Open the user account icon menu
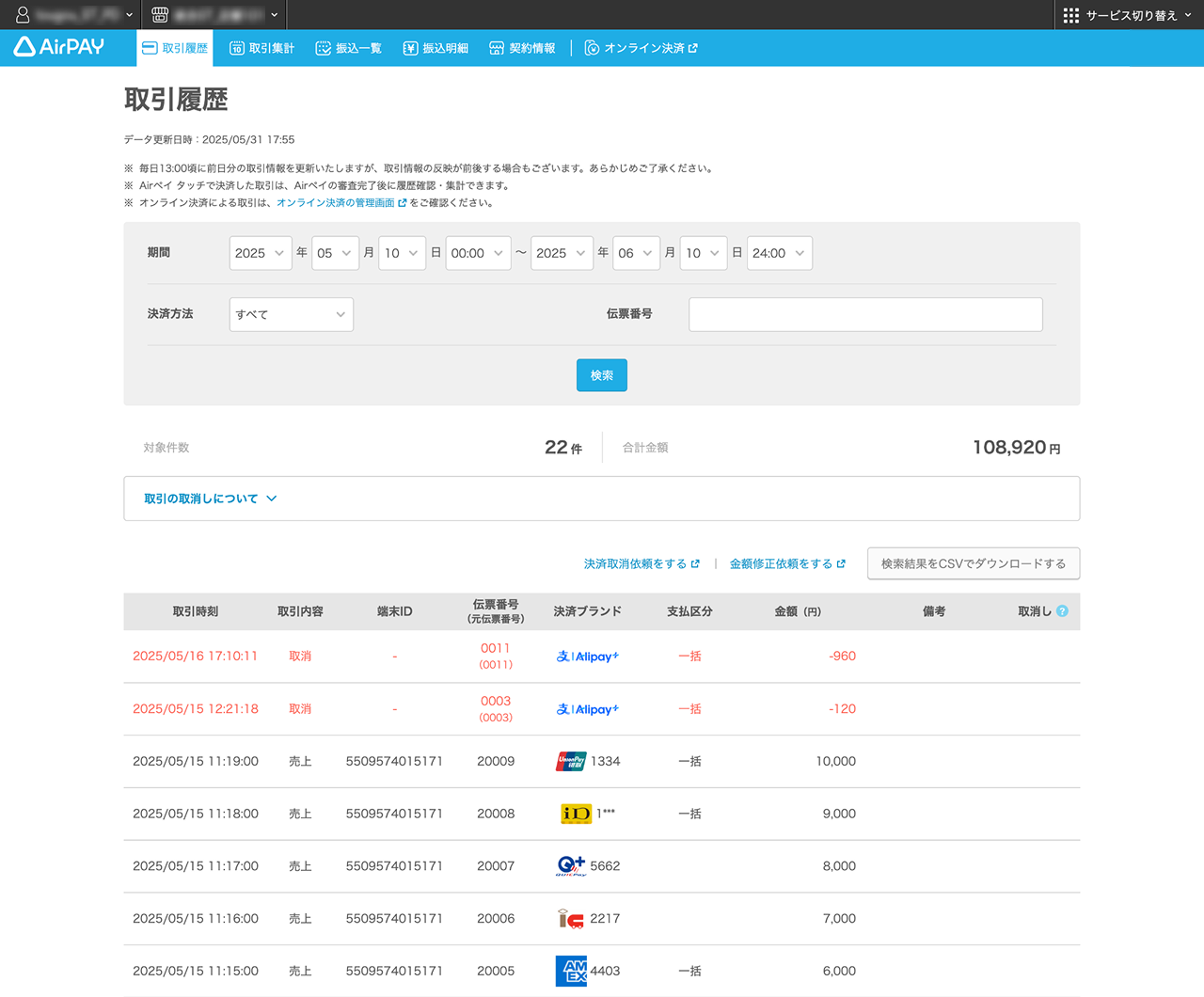Viewport: 1204px width, 997px height. coord(23,15)
